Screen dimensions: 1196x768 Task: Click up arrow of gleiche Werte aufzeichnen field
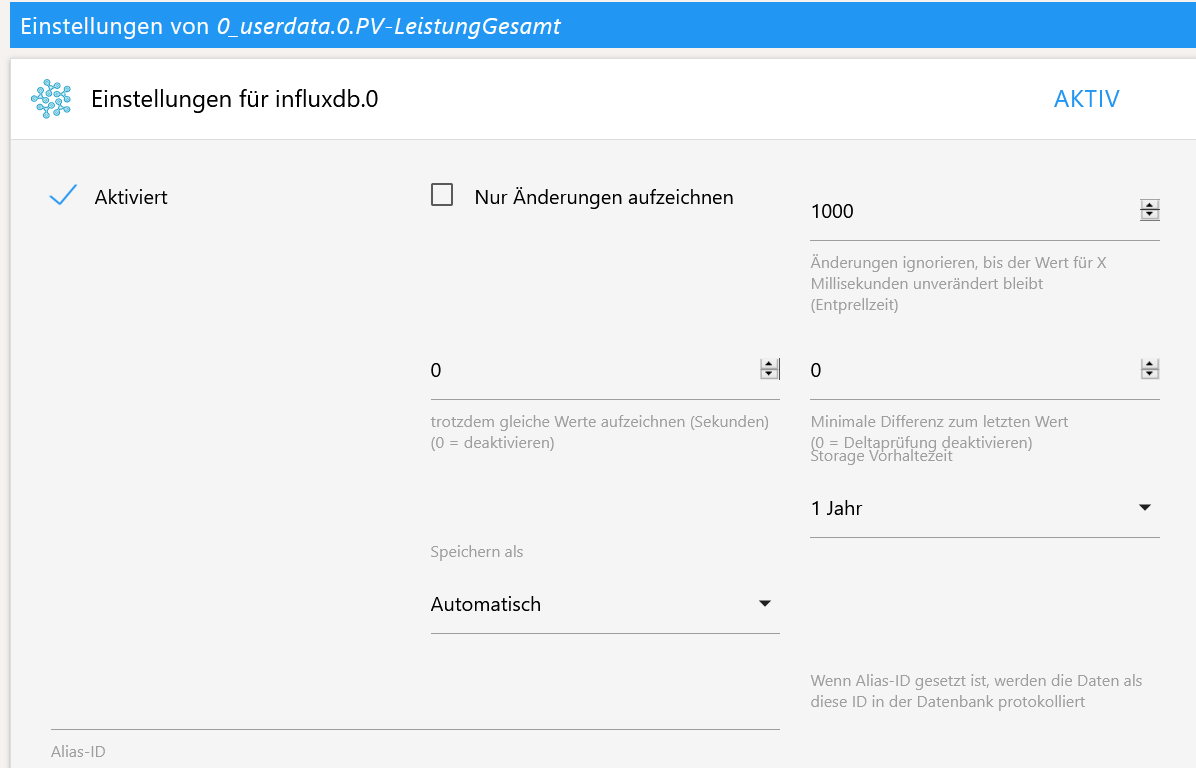(769, 365)
